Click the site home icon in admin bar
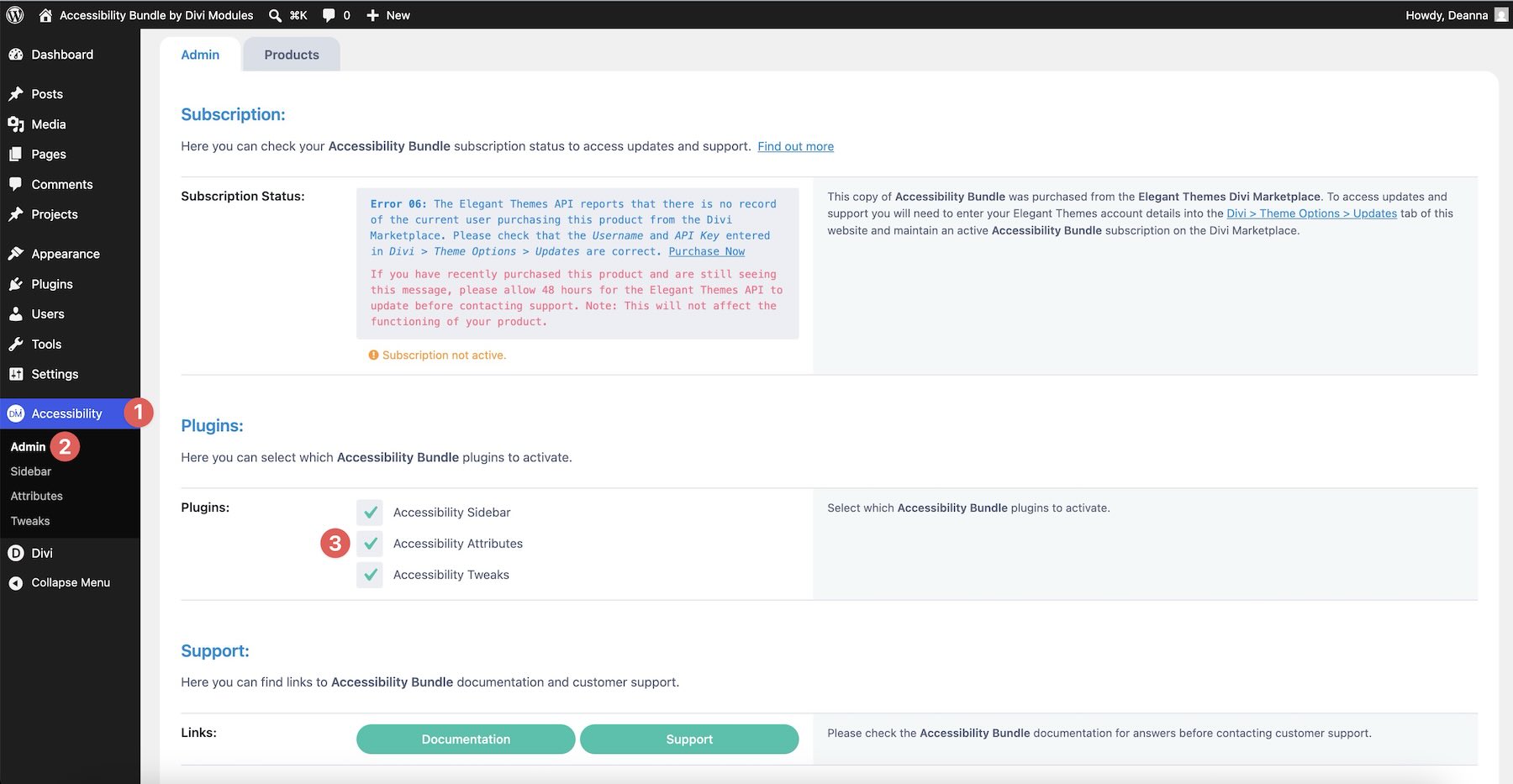 pyautogui.click(x=45, y=15)
